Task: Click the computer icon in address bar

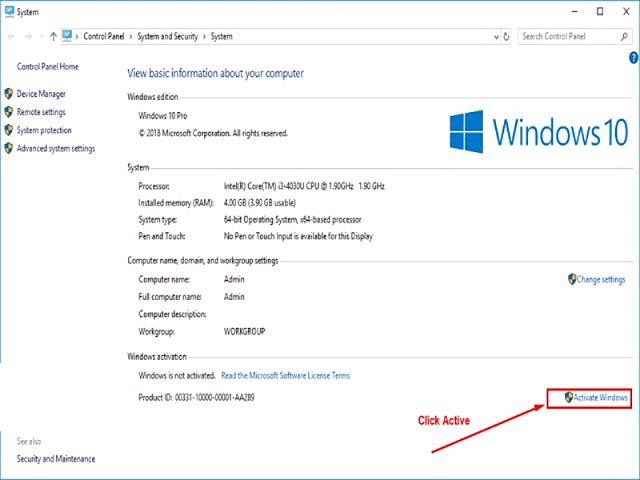Action: click(67, 36)
